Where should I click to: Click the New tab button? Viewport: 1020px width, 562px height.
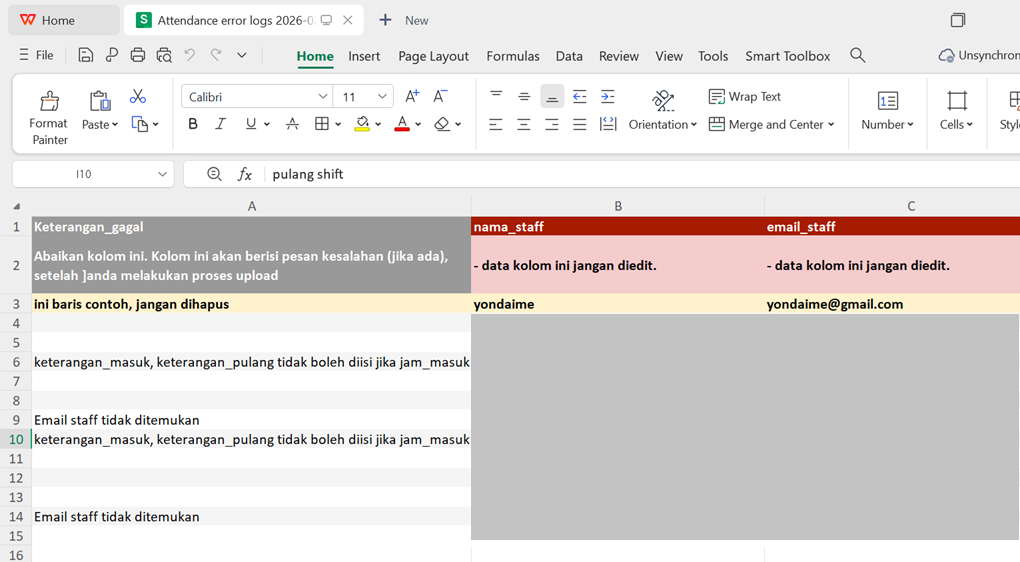point(404,20)
